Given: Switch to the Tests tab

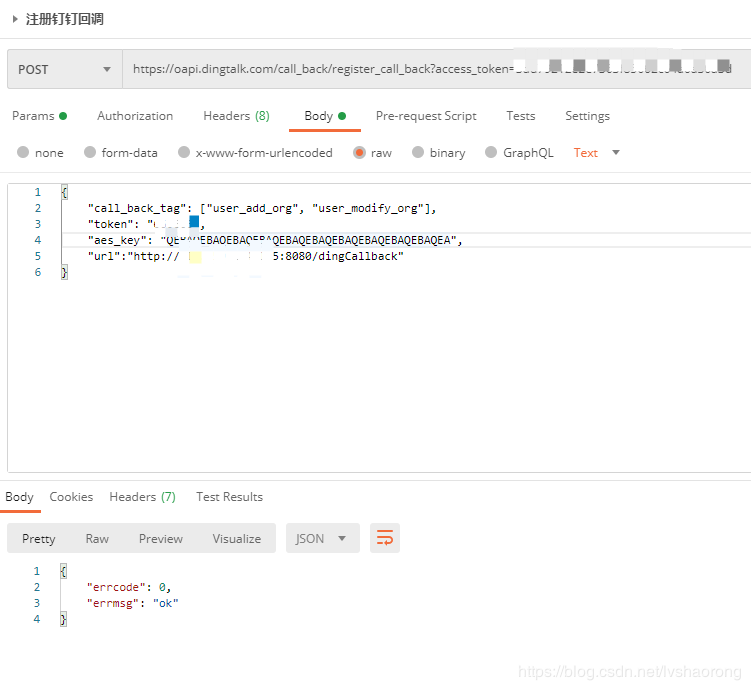Looking at the screenshot, I should click(521, 116).
